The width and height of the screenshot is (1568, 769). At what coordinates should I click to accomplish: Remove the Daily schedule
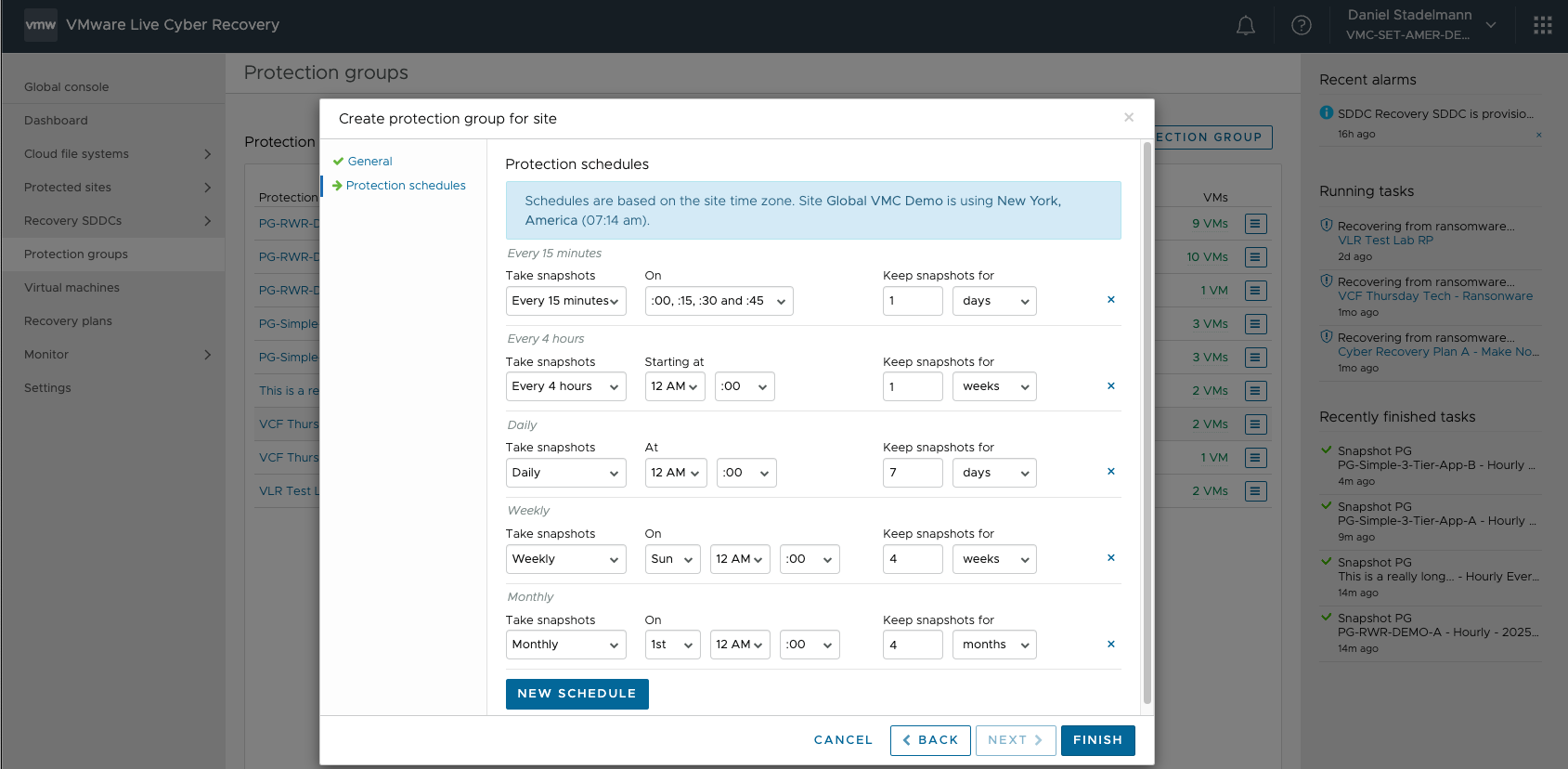point(1111,472)
